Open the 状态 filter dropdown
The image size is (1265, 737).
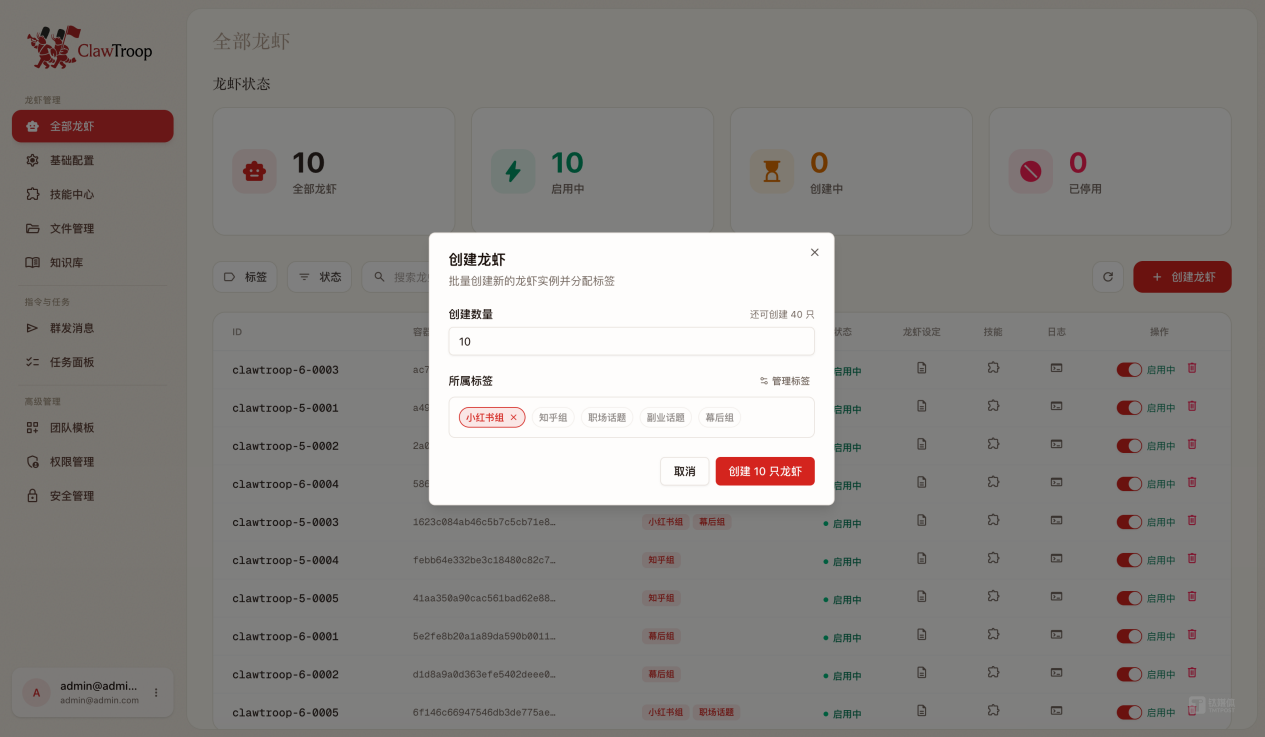[320, 277]
